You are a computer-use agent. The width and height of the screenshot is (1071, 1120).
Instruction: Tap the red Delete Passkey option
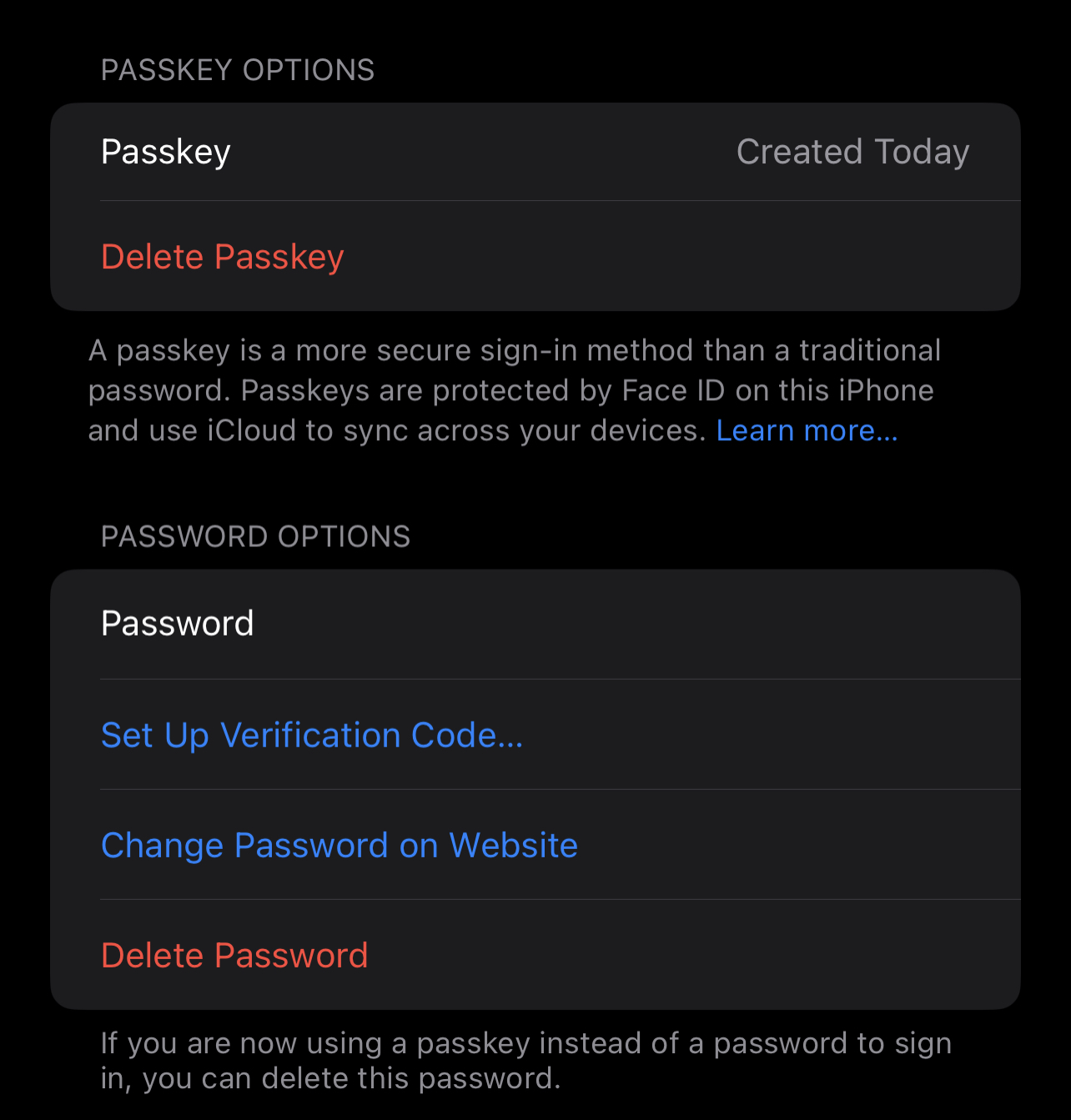(222, 257)
